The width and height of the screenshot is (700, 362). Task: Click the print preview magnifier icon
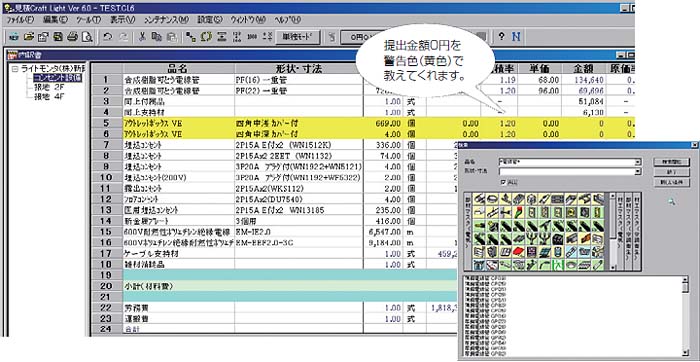coord(88,37)
